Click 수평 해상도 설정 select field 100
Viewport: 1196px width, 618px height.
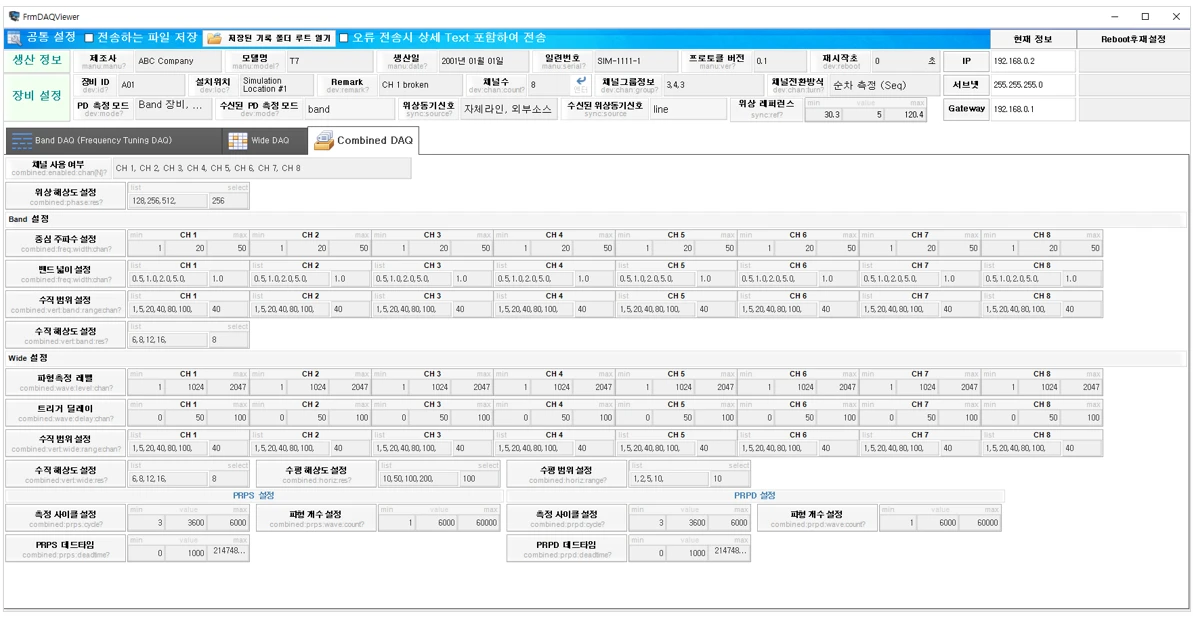tap(480, 478)
